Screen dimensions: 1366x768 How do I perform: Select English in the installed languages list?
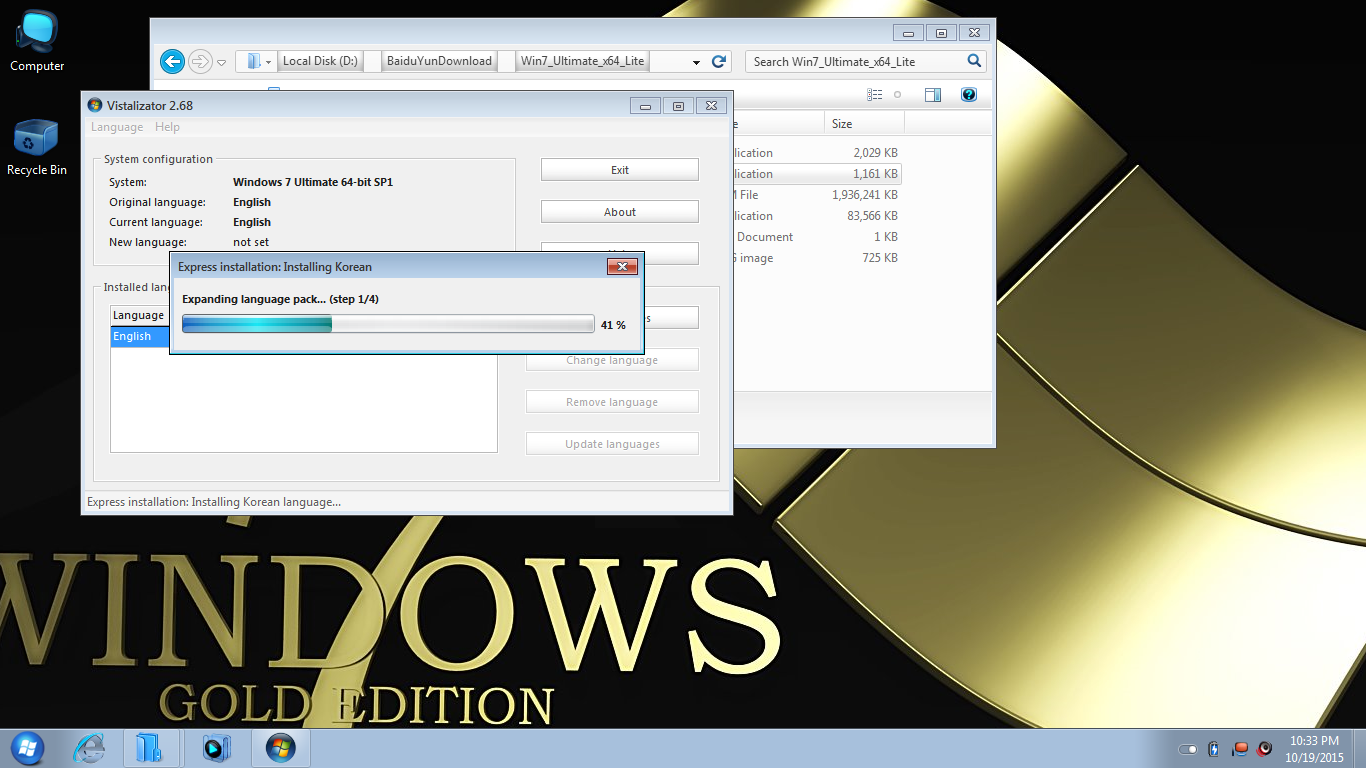[x=140, y=336]
